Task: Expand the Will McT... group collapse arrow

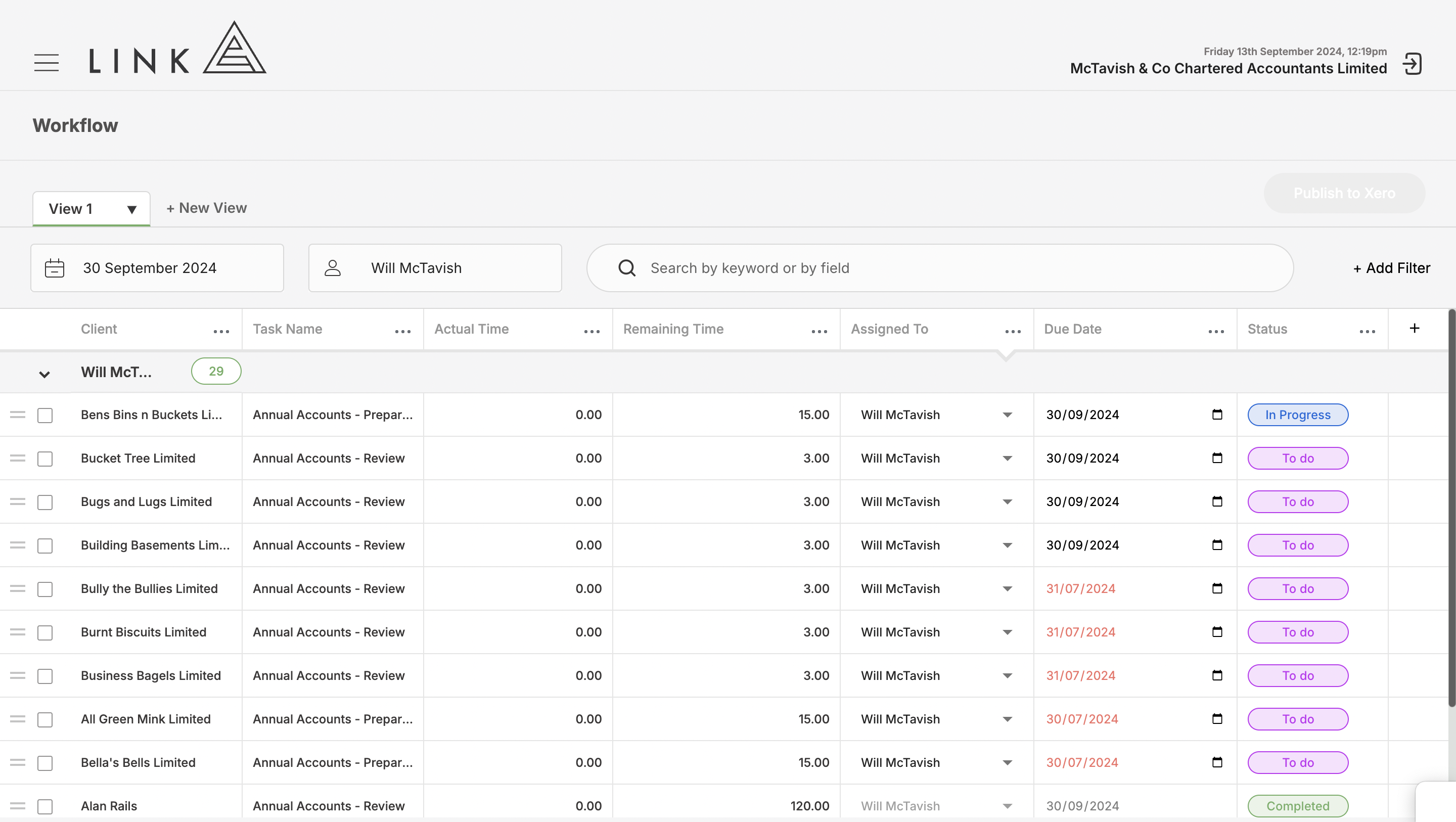Action: (44, 372)
